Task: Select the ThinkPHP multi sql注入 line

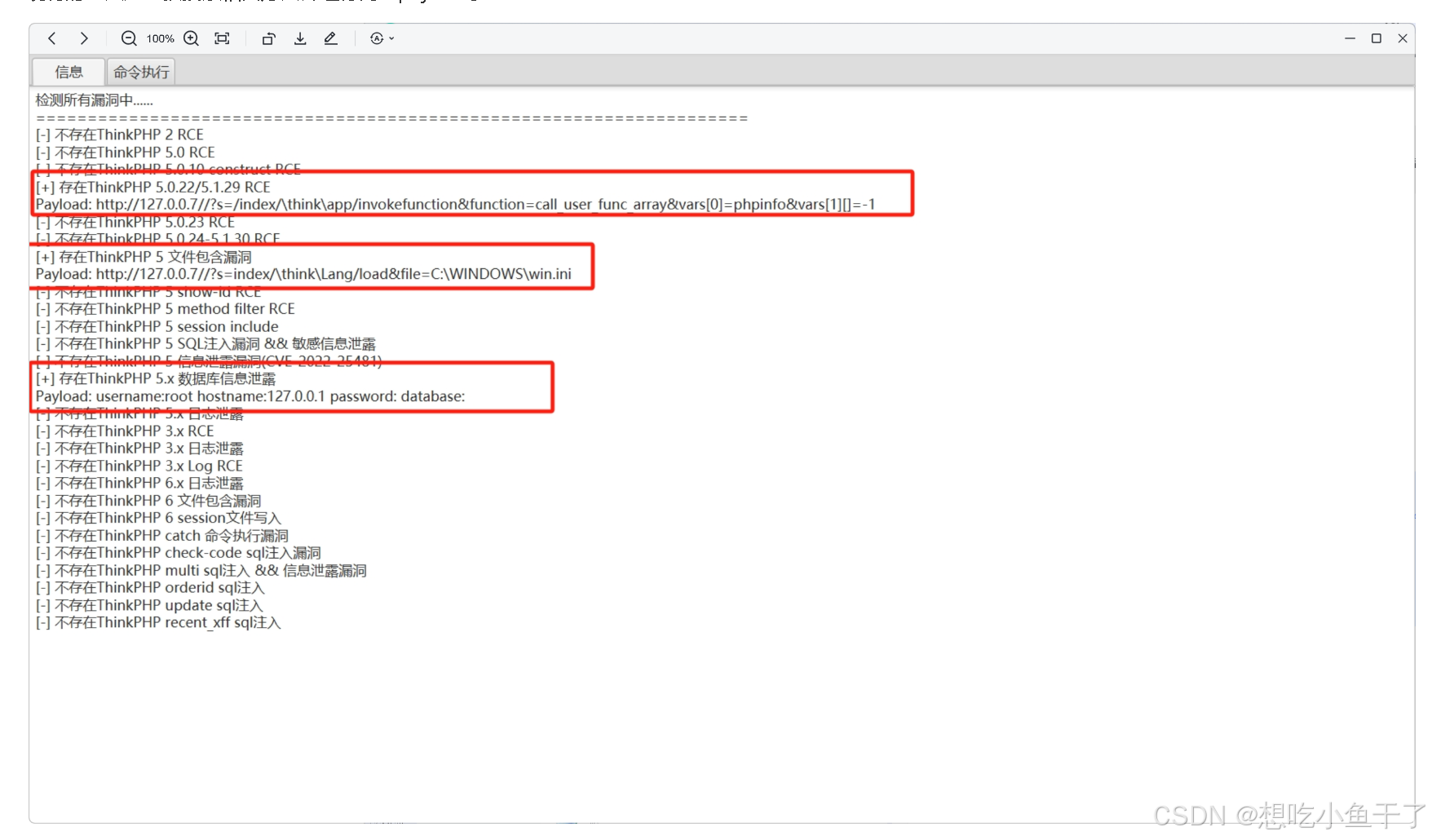Action: 201,571
